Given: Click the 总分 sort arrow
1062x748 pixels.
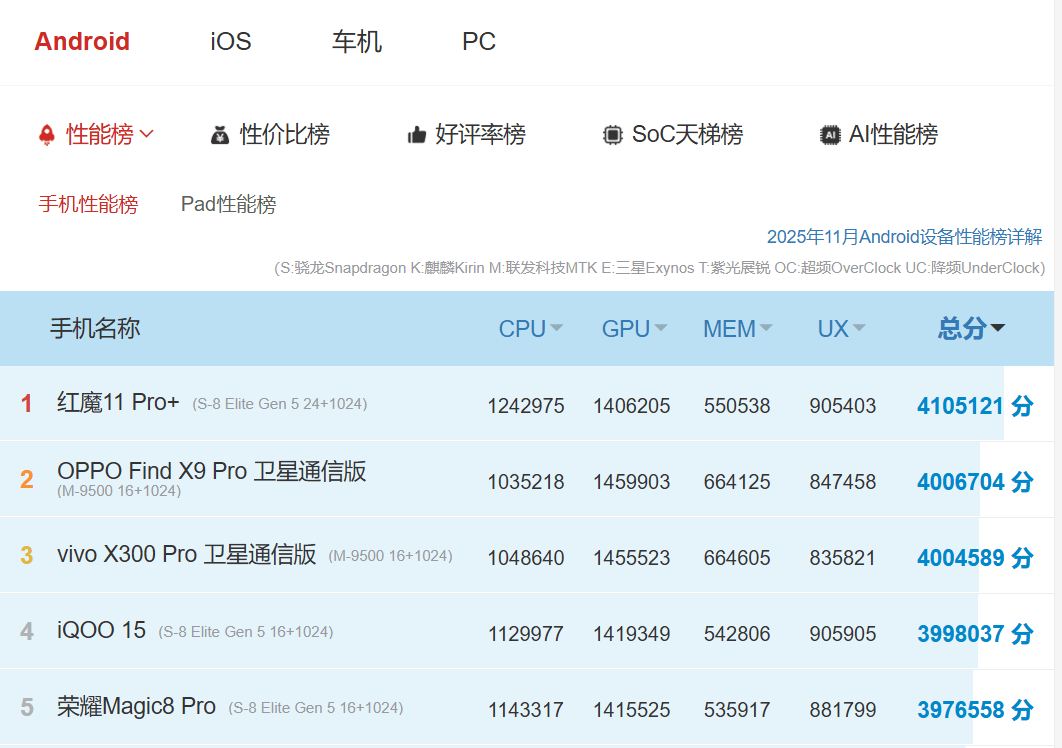Looking at the screenshot, I should [x=997, y=327].
